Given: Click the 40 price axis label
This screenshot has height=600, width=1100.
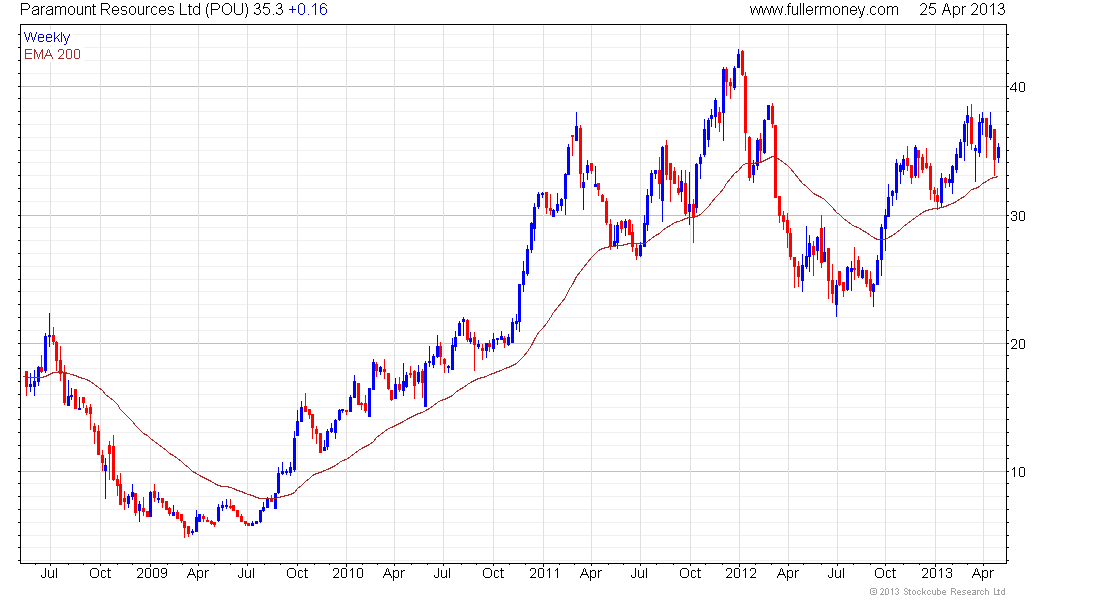Looking at the screenshot, I should (x=1017, y=87).
